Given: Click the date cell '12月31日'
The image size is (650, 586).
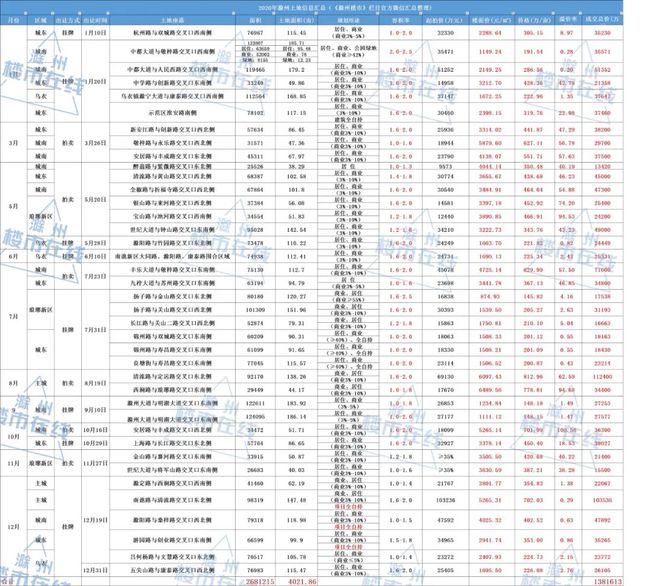Looking at the screenshot, I should point(95,570).
